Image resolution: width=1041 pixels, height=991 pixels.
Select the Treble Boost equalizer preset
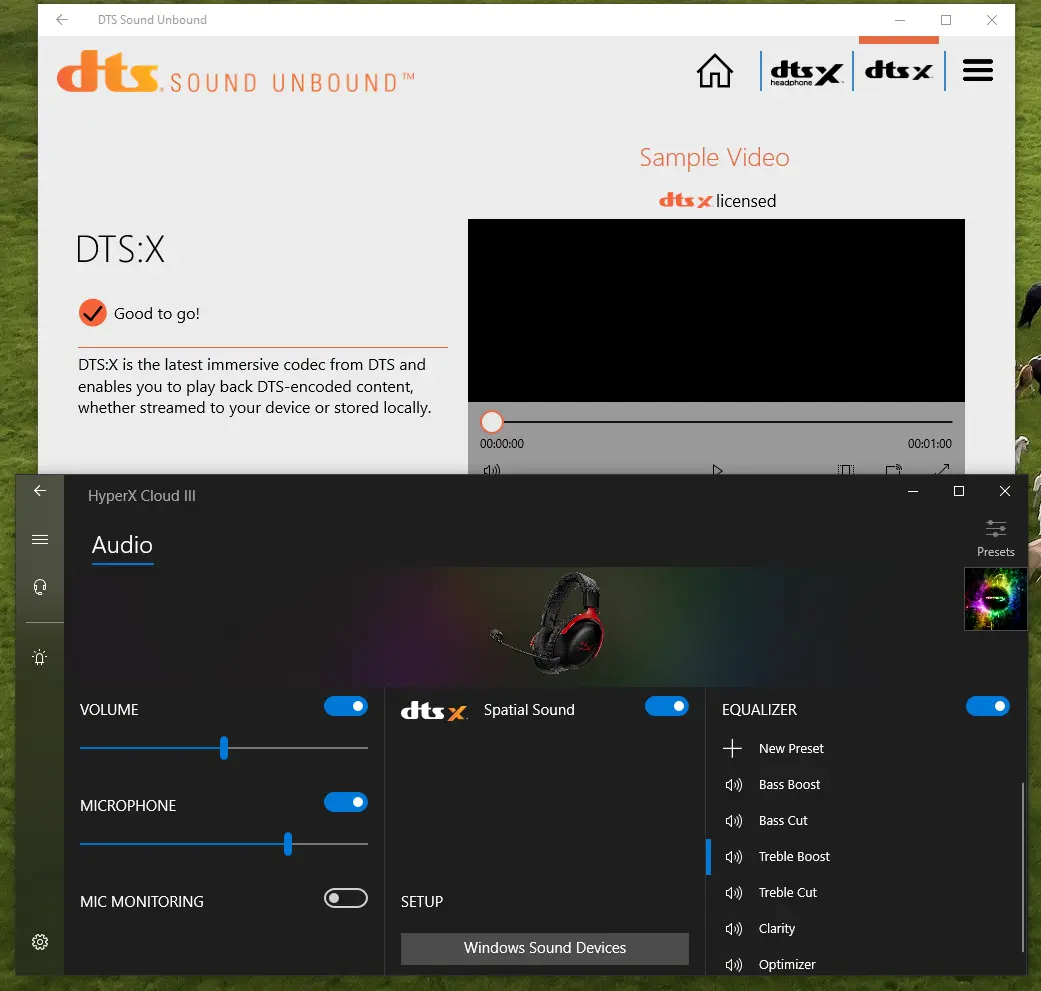[866, 856]
